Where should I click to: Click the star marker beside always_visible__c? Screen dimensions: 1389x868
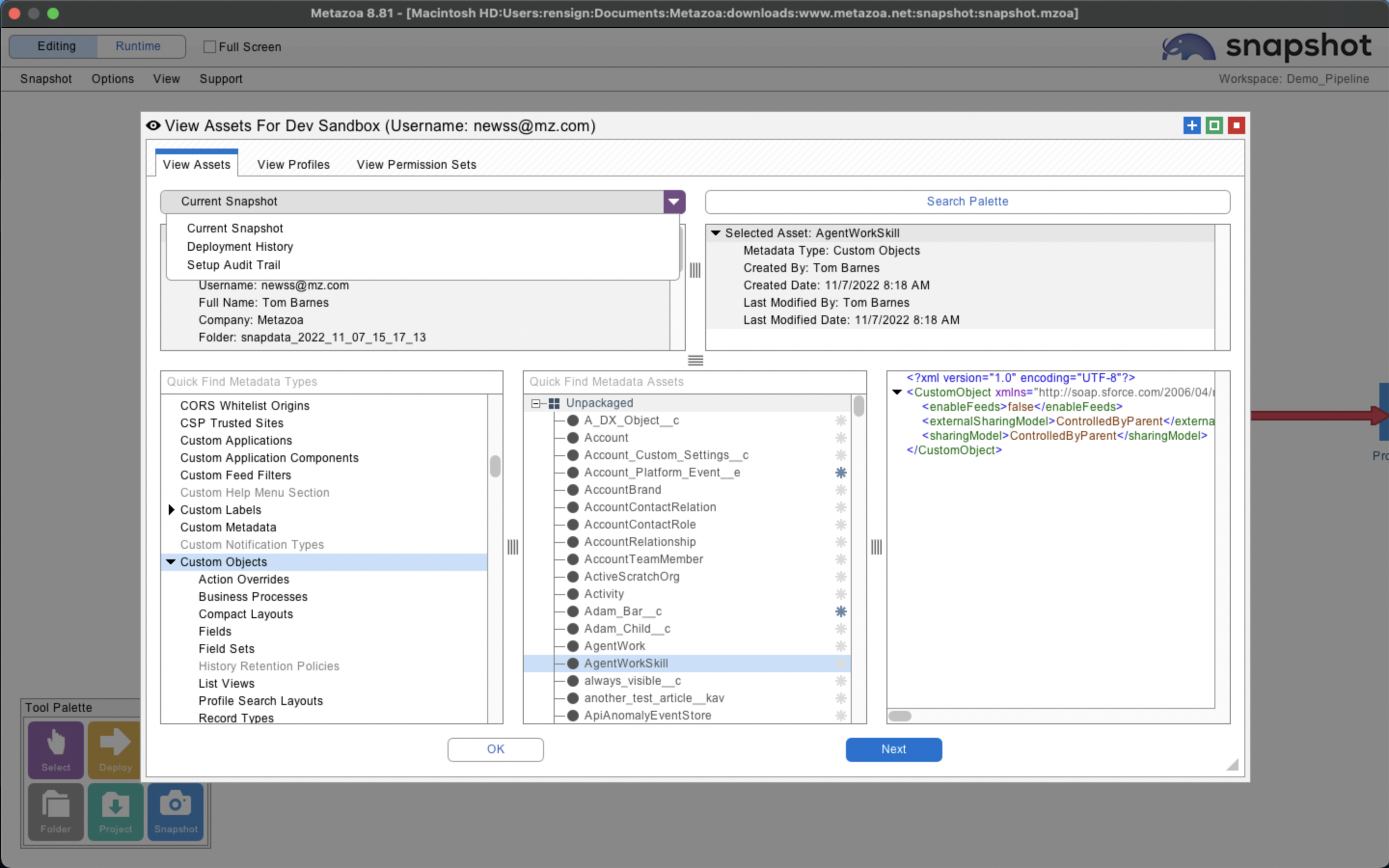point(841,681)
